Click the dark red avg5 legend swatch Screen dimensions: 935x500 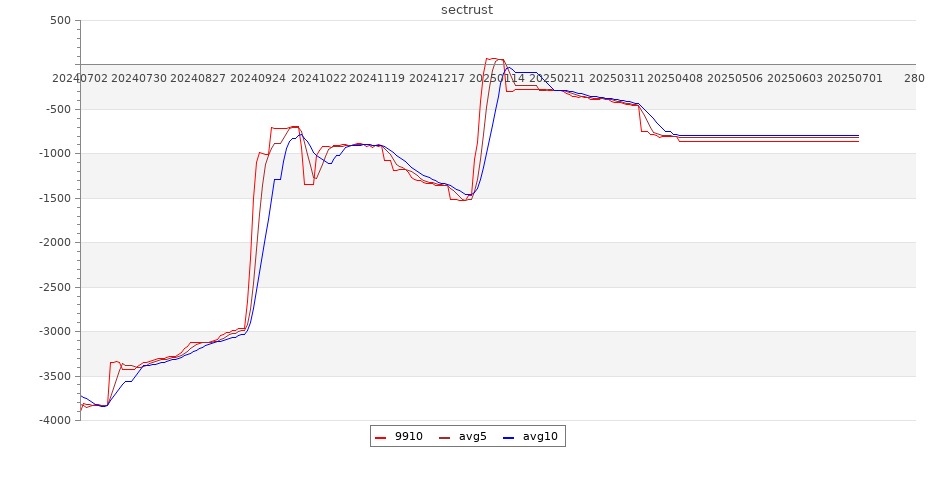point(445,437)
